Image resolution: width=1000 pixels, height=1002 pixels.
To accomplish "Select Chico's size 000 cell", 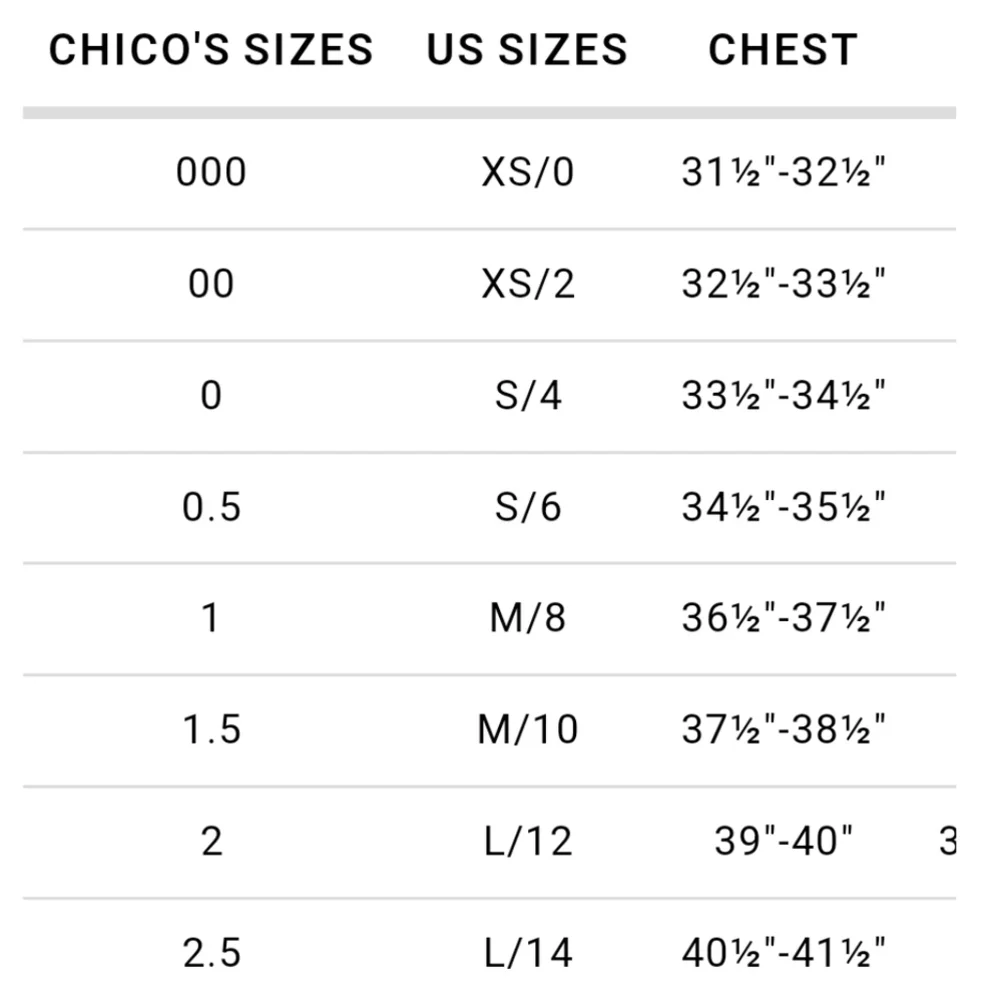I will 212,172.
